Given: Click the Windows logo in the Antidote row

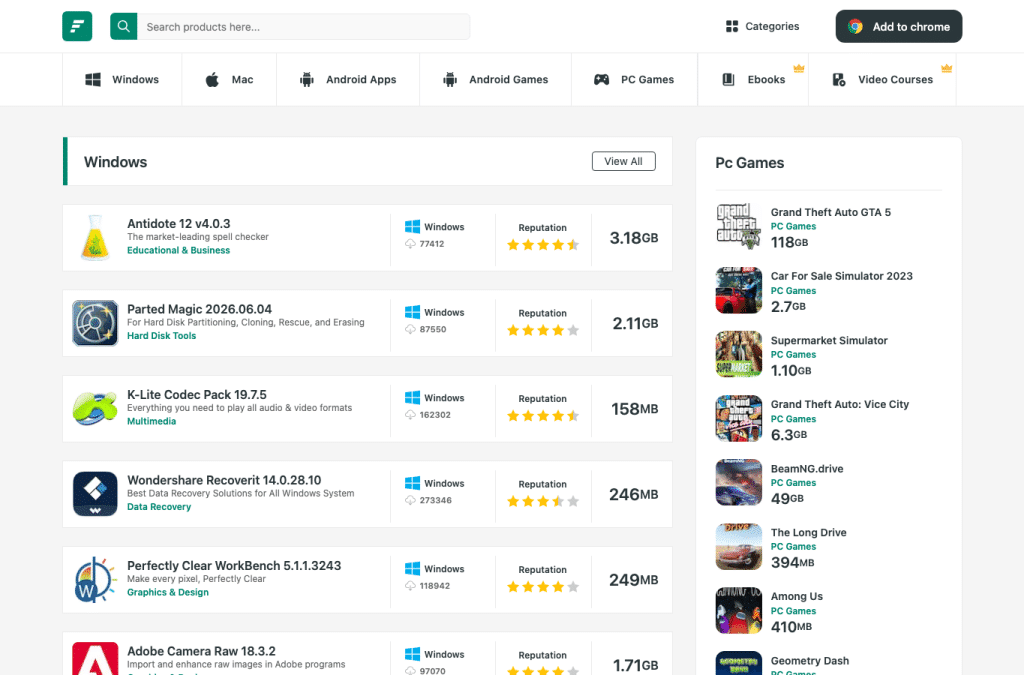Looking at the screenshot, I should (x=413, y=227).
